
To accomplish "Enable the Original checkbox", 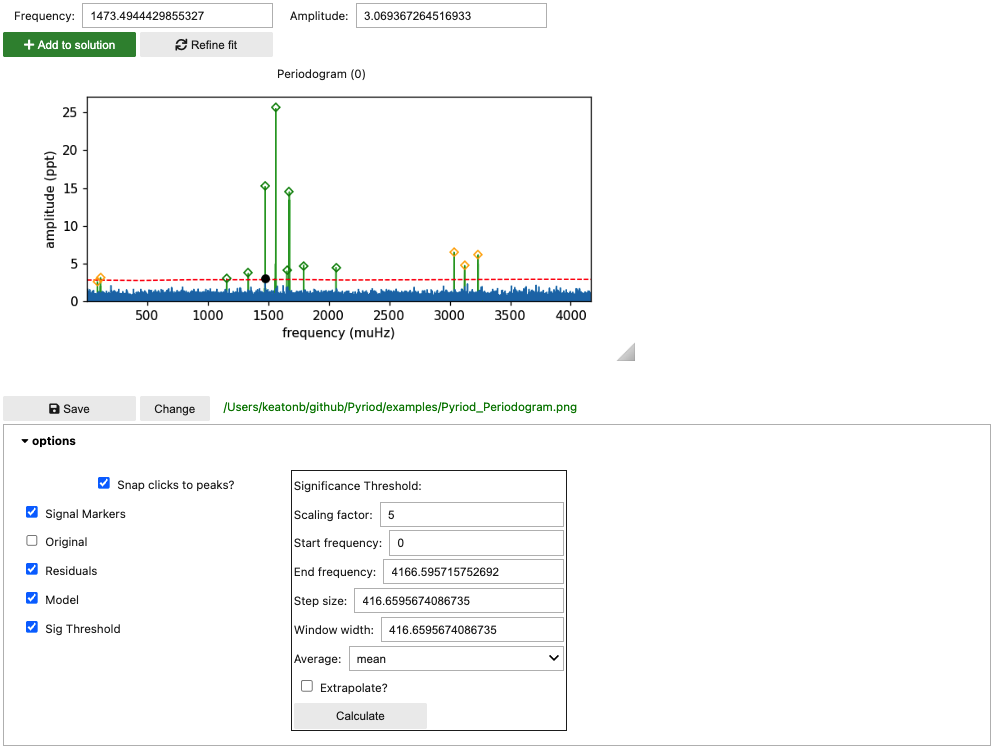I will [32, 541].
